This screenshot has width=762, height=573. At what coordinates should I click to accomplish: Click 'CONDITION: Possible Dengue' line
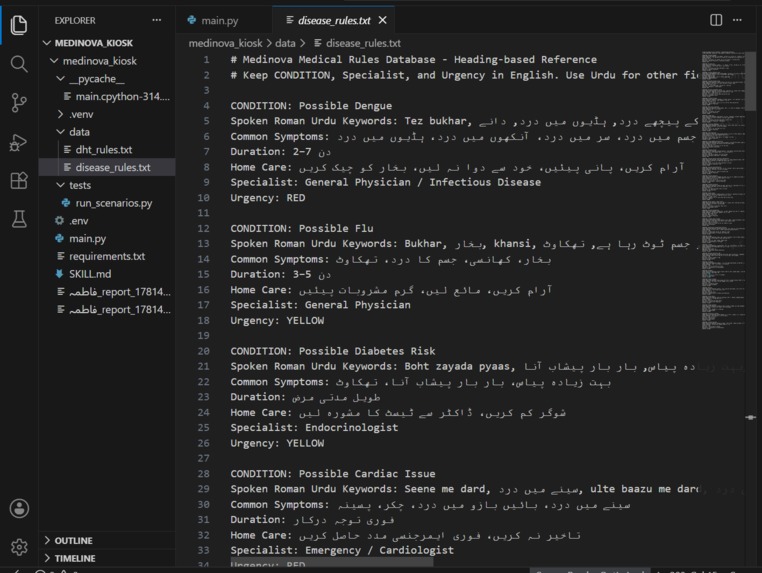[311, 105]
